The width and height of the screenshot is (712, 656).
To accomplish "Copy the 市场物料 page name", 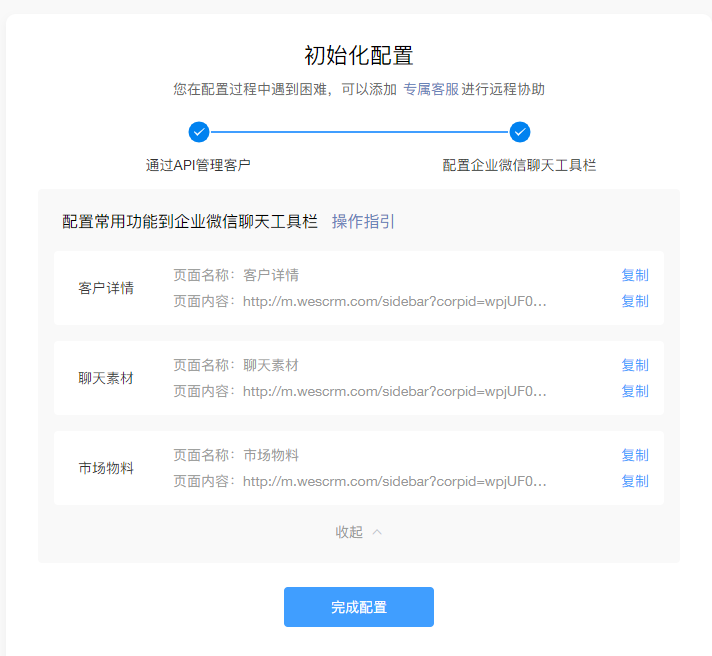I will tap(635, 455).
